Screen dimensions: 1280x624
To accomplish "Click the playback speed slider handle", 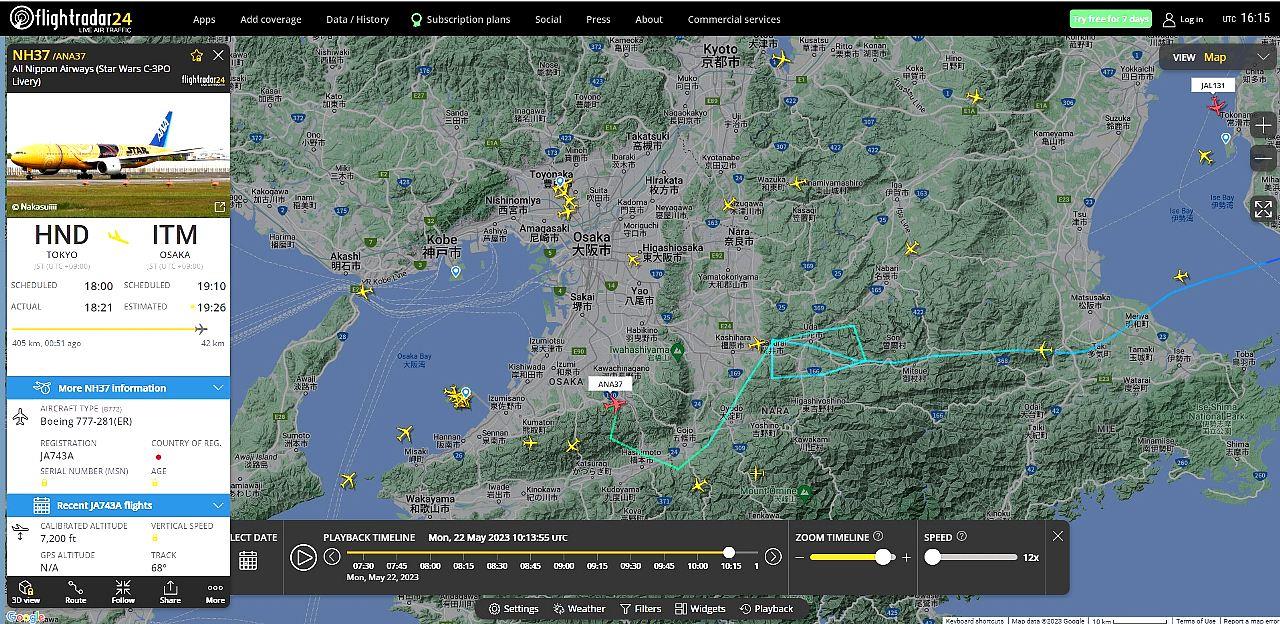I will [x=933, y=557].
